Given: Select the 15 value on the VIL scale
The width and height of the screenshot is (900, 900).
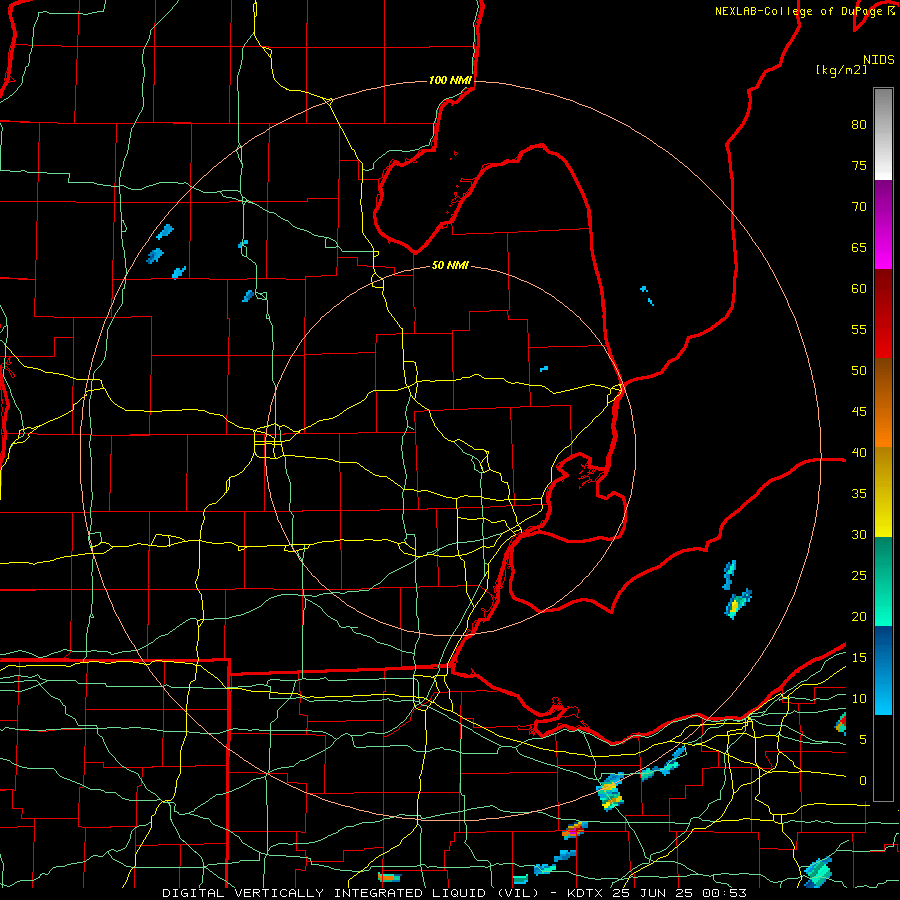Looking at the screenshot, I should point(859,657).
